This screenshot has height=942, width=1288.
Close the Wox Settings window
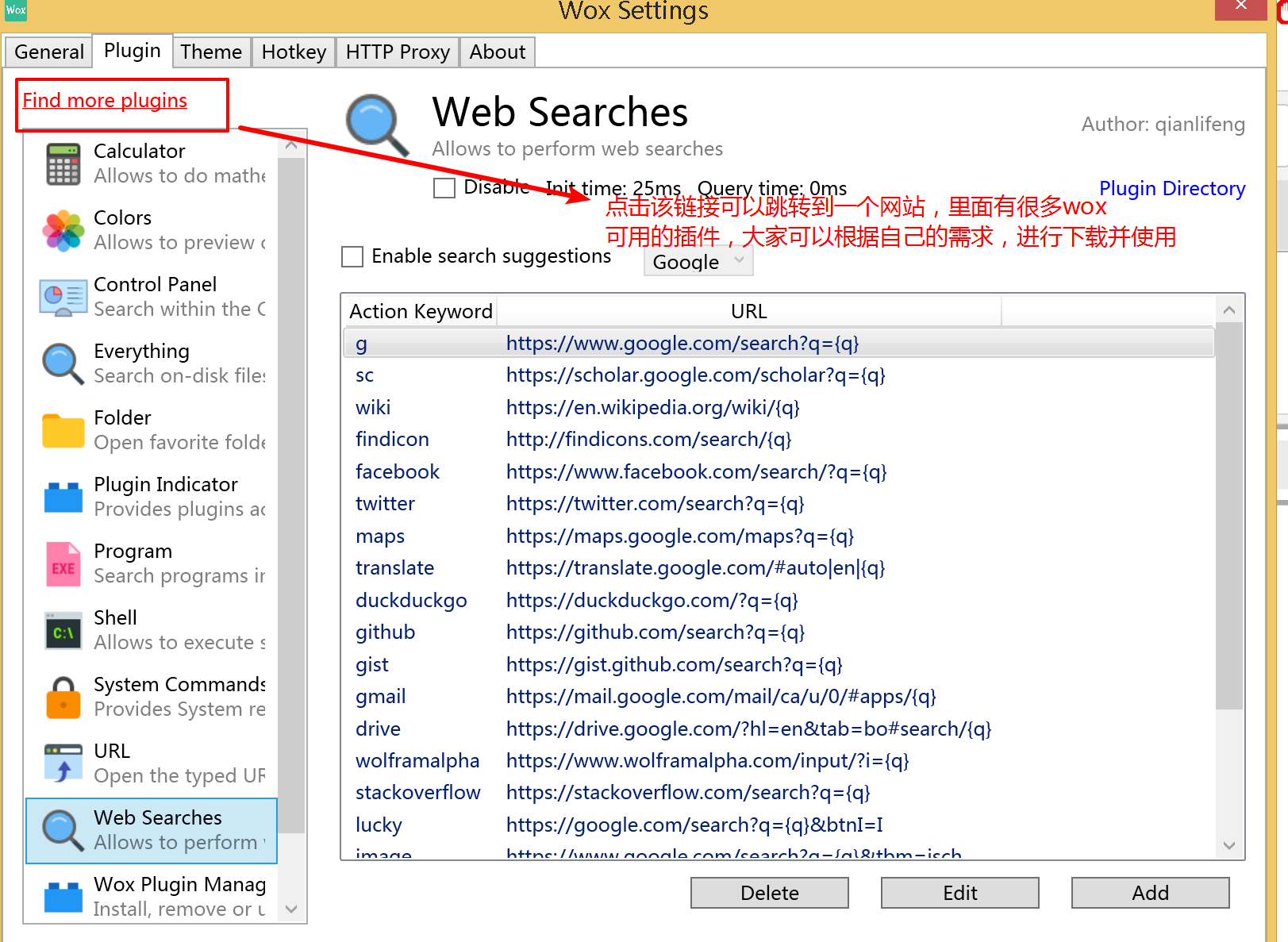pyautogui.click(x=1241, y=7)
